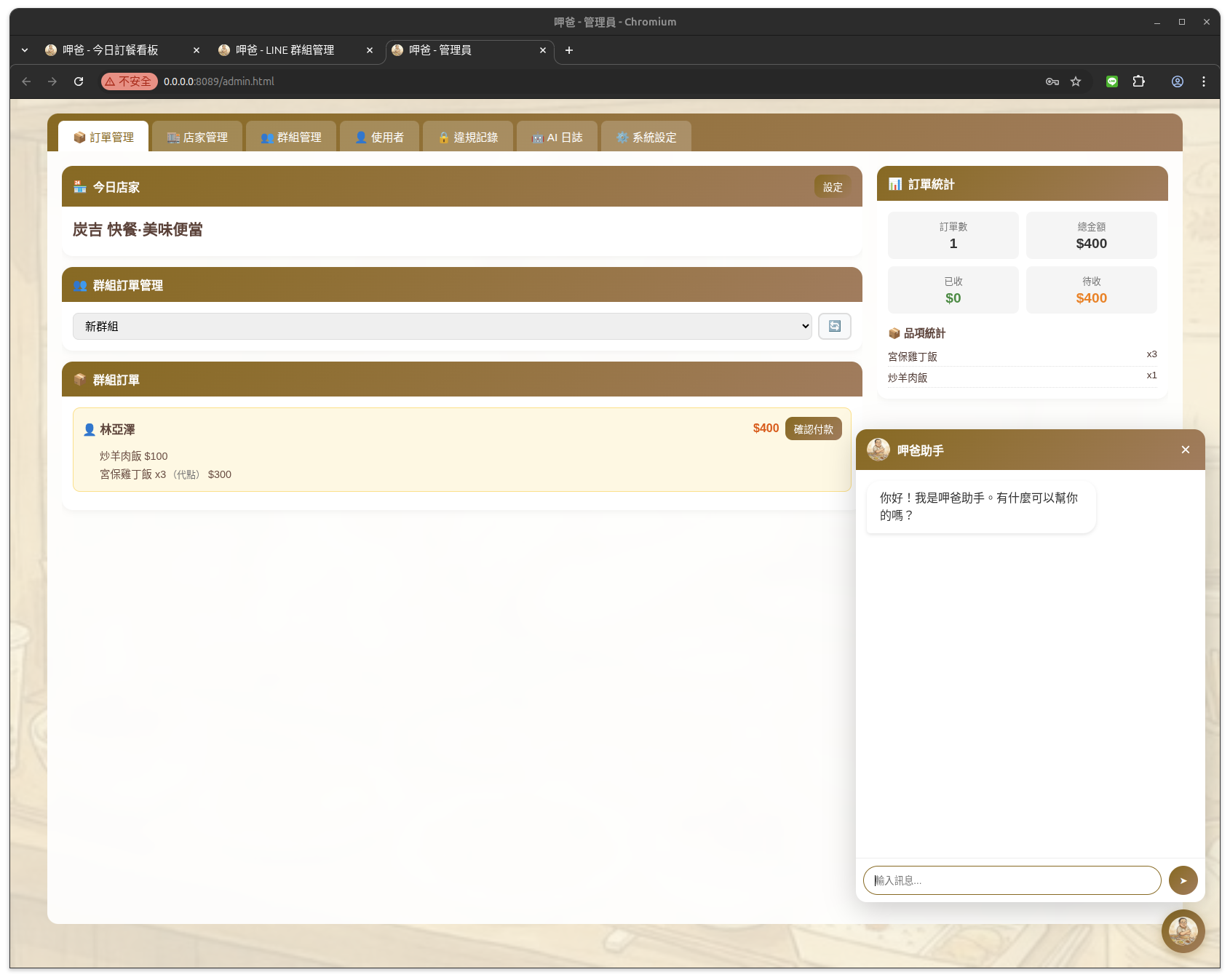1230x980 pixels.
Task: Go to the AI 日誌 tab
Action: pyautogui.click(x=557, y=138)
